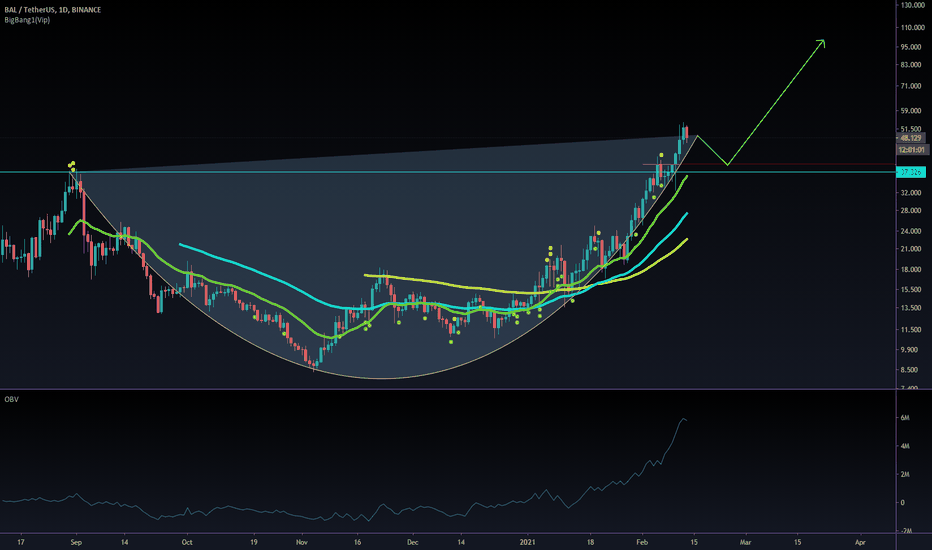The image size is (932, 550).
Task: Click the 21.000 price axis label
Action: pos(911,249)
